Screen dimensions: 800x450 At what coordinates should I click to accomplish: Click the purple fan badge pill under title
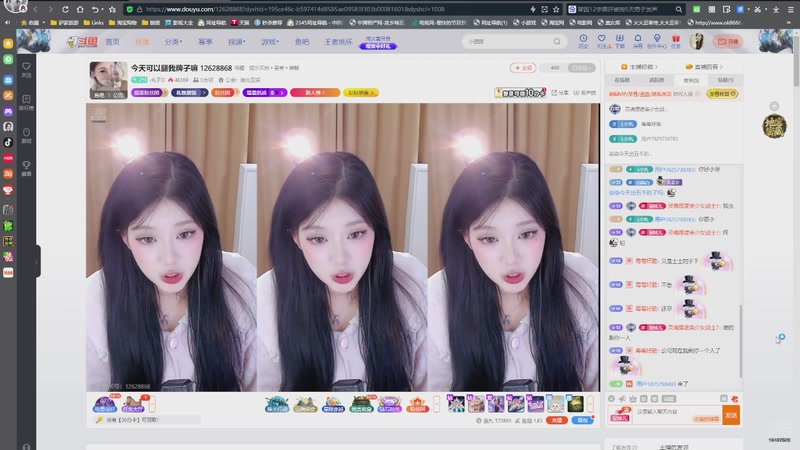tap(148, 92)
